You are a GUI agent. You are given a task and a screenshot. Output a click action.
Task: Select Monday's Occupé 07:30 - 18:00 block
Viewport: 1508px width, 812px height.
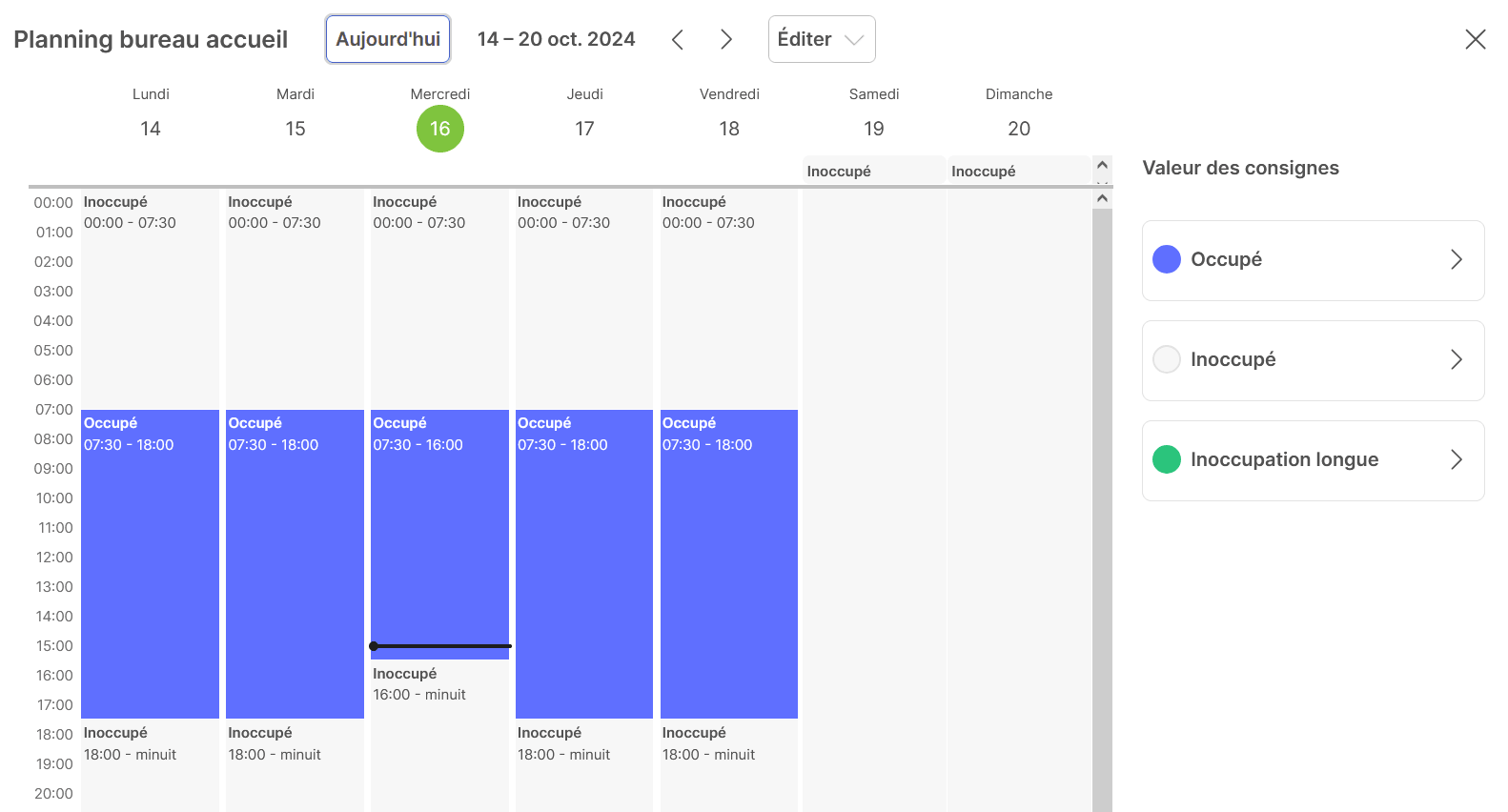tap(151, 562)
